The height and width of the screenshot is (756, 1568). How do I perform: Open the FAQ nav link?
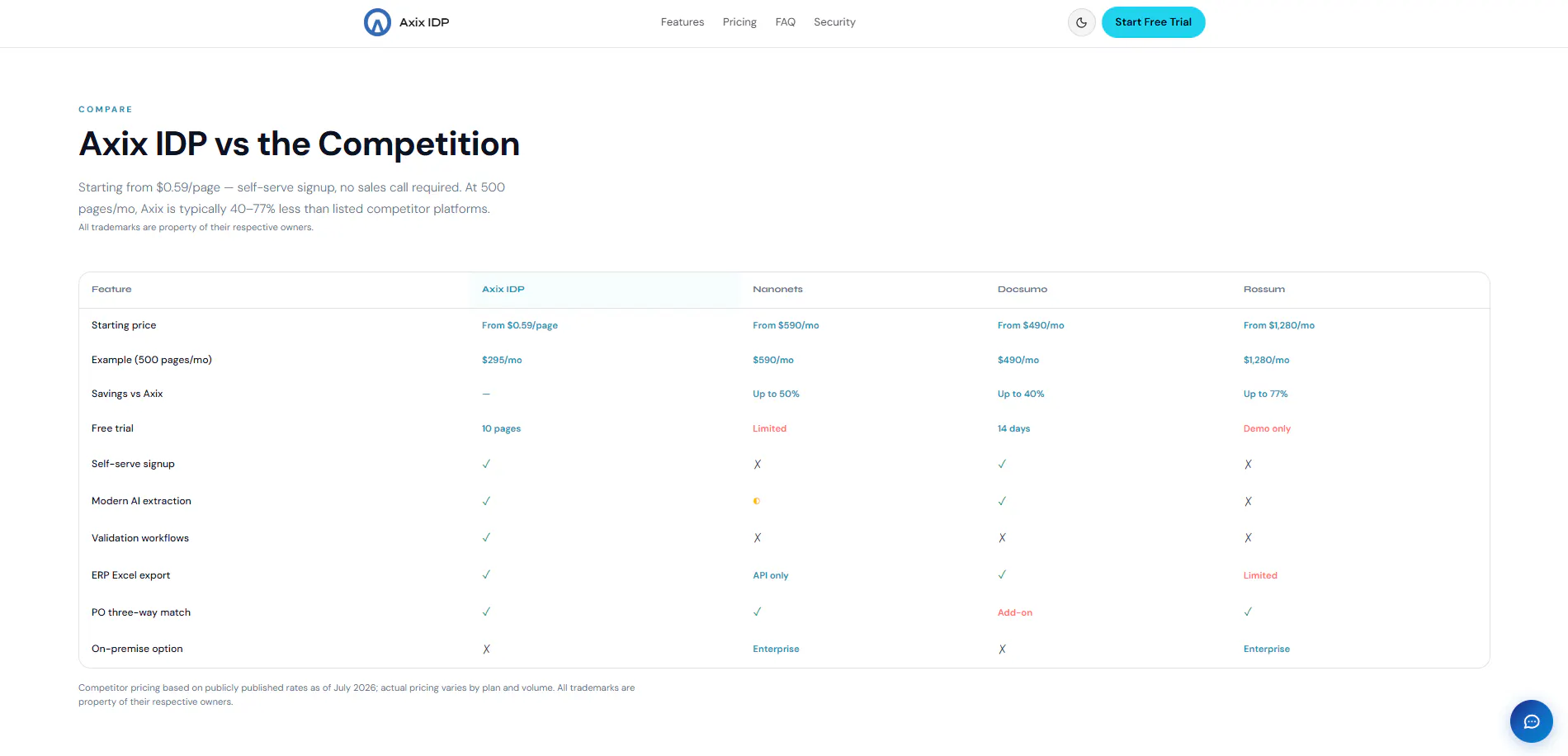[786, 22]
